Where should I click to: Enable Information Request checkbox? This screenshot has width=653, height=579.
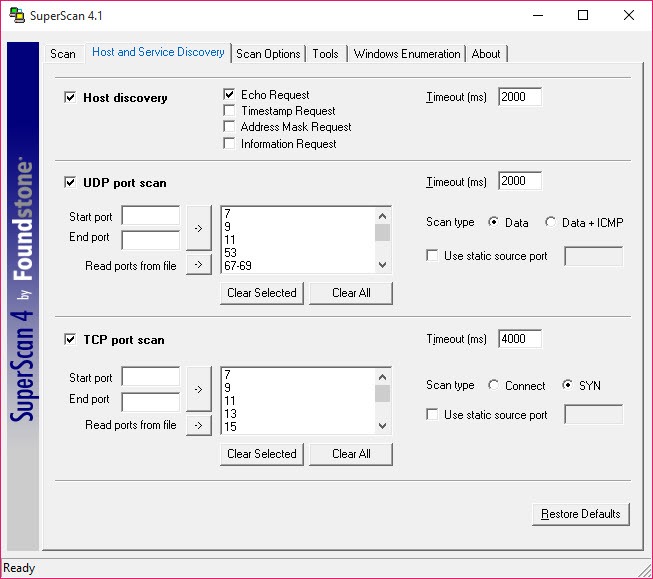(229, 143)
